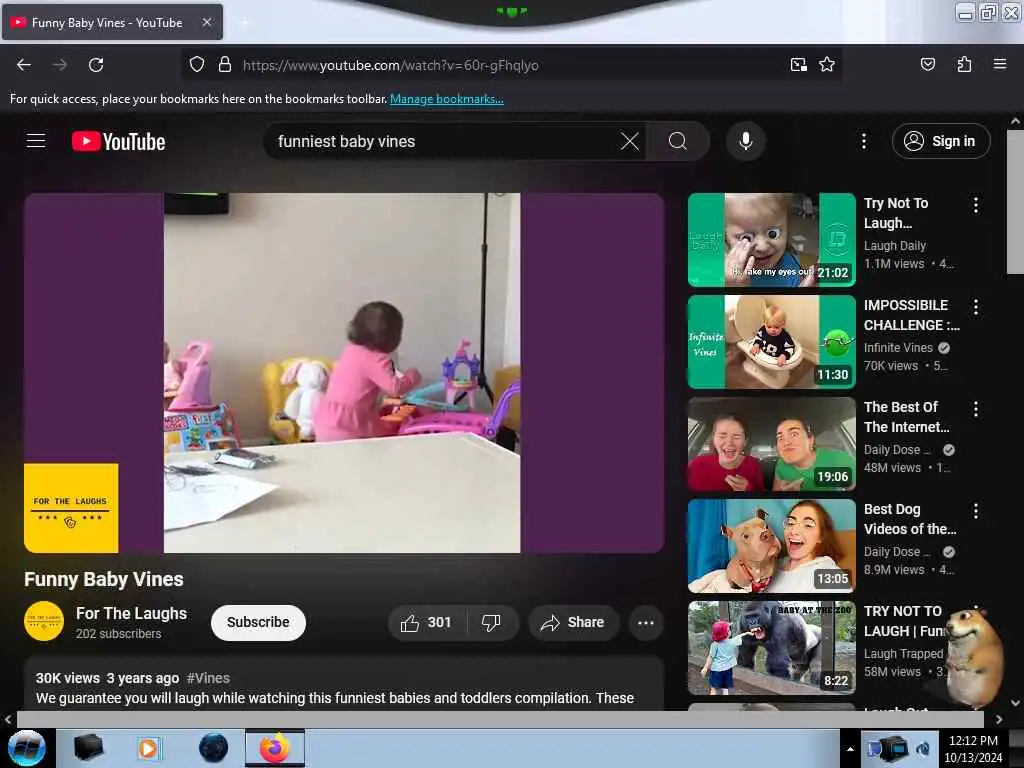The height and width of the screenshot is (768, 1024).
Task: Open options for Best Dog Videos
Action: (976, 511)
